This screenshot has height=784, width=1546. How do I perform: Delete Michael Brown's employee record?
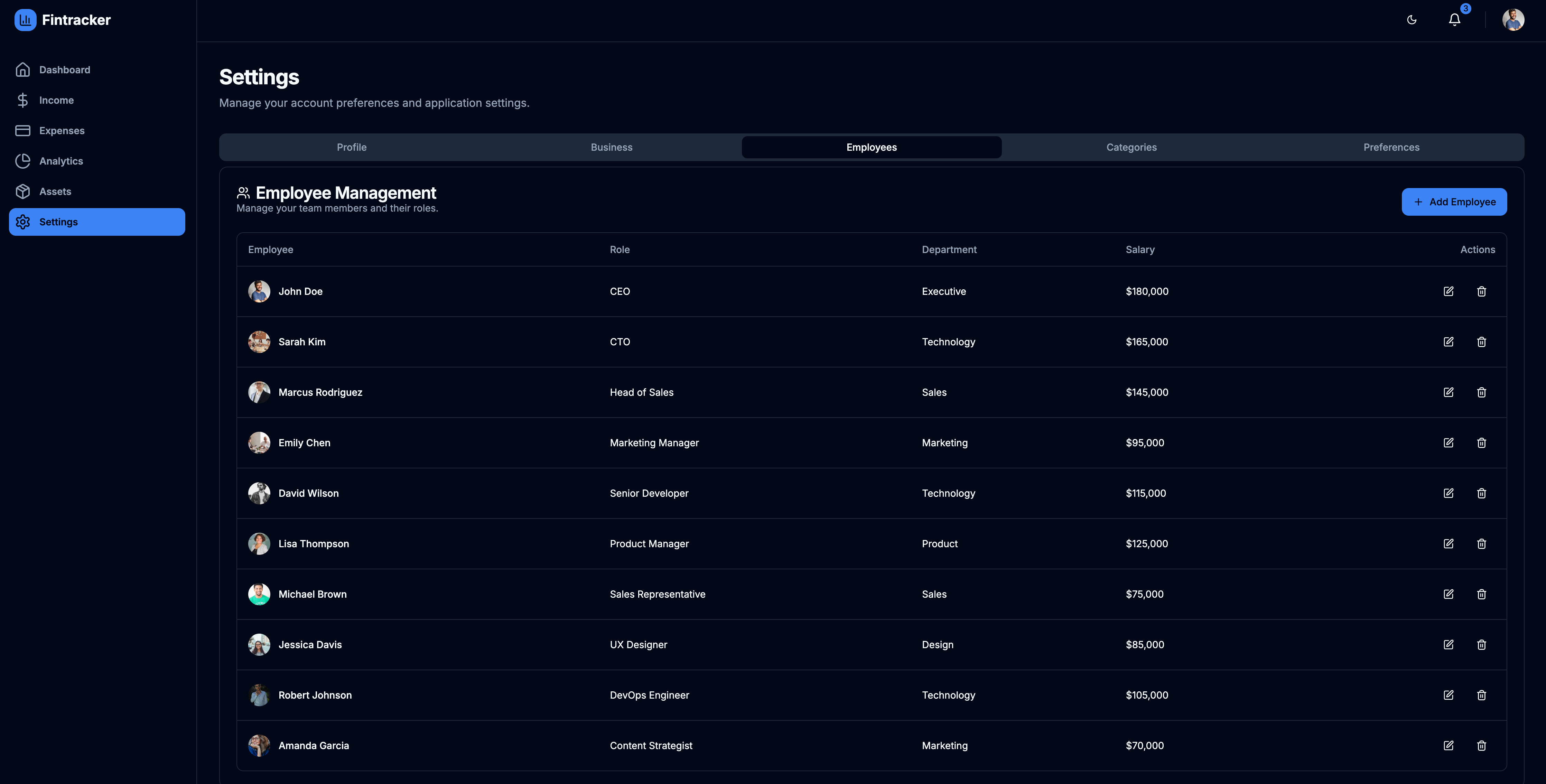click(x=1482, y=594)
